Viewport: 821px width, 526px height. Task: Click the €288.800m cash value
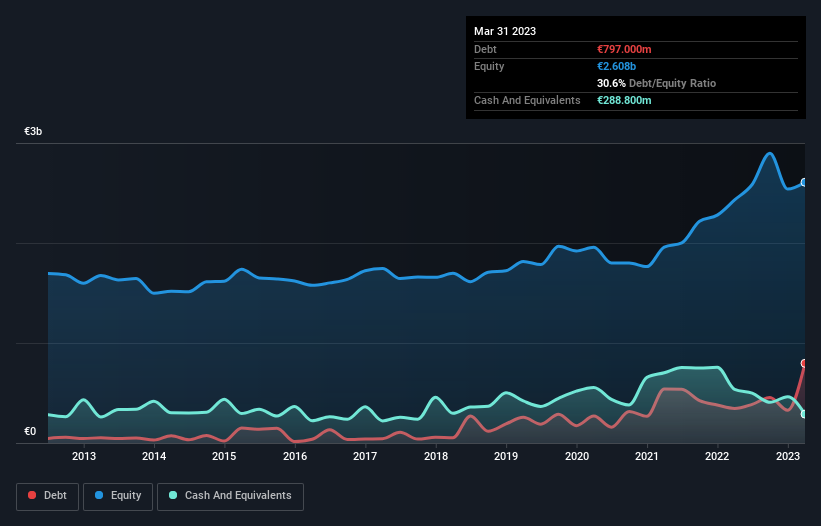624,100
